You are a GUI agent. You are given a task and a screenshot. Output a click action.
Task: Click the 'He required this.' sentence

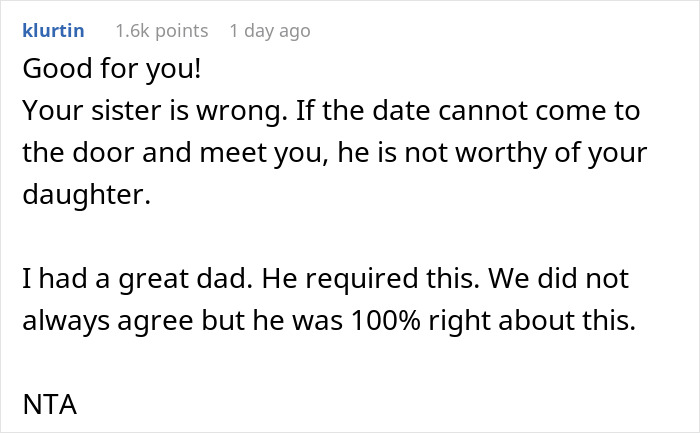[x=371, y=279]
